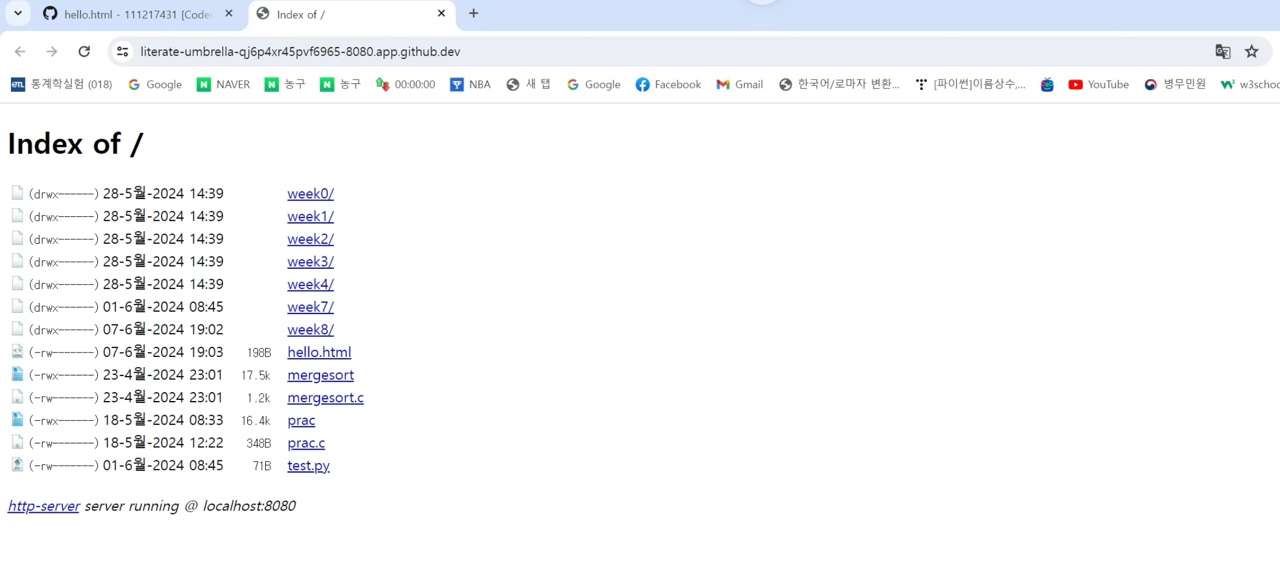The width and height of the screenshot is (1280, 561).
Task: Open the week4/ directory link
Action: click(310, 285)
